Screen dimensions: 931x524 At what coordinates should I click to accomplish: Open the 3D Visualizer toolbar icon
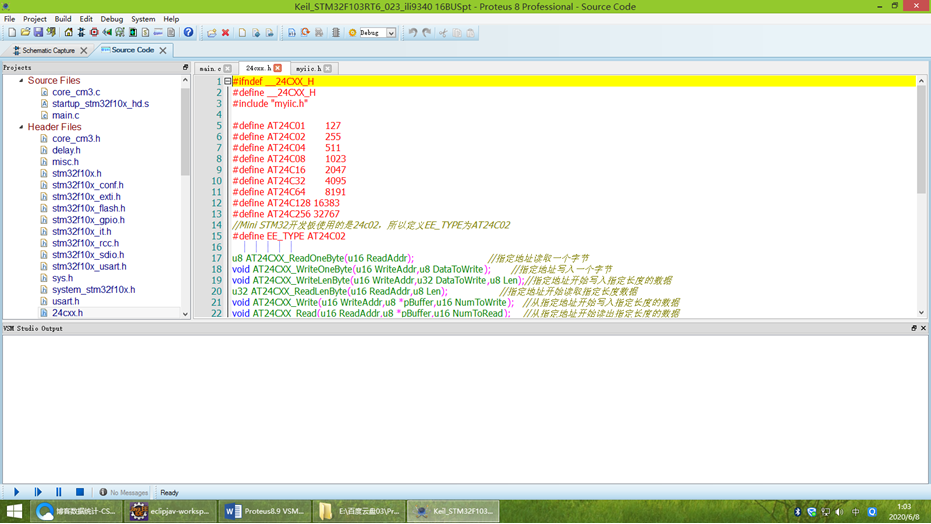point(107,33)
